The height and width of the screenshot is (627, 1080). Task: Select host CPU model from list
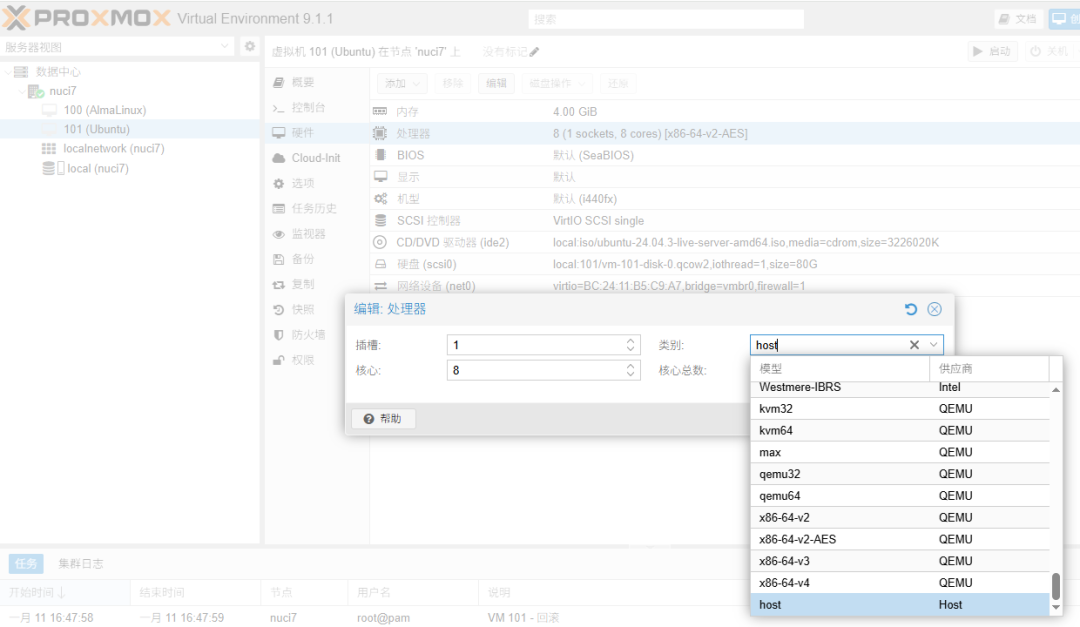tap(900, 605)
